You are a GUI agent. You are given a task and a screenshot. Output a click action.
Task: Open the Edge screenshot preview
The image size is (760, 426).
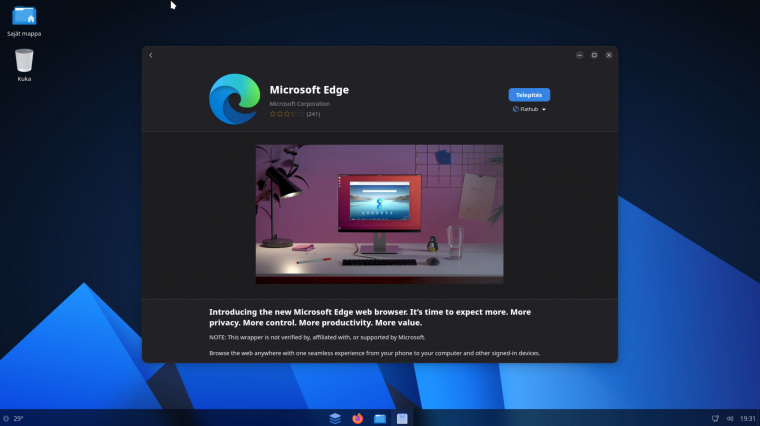click(x=380, y=214)
